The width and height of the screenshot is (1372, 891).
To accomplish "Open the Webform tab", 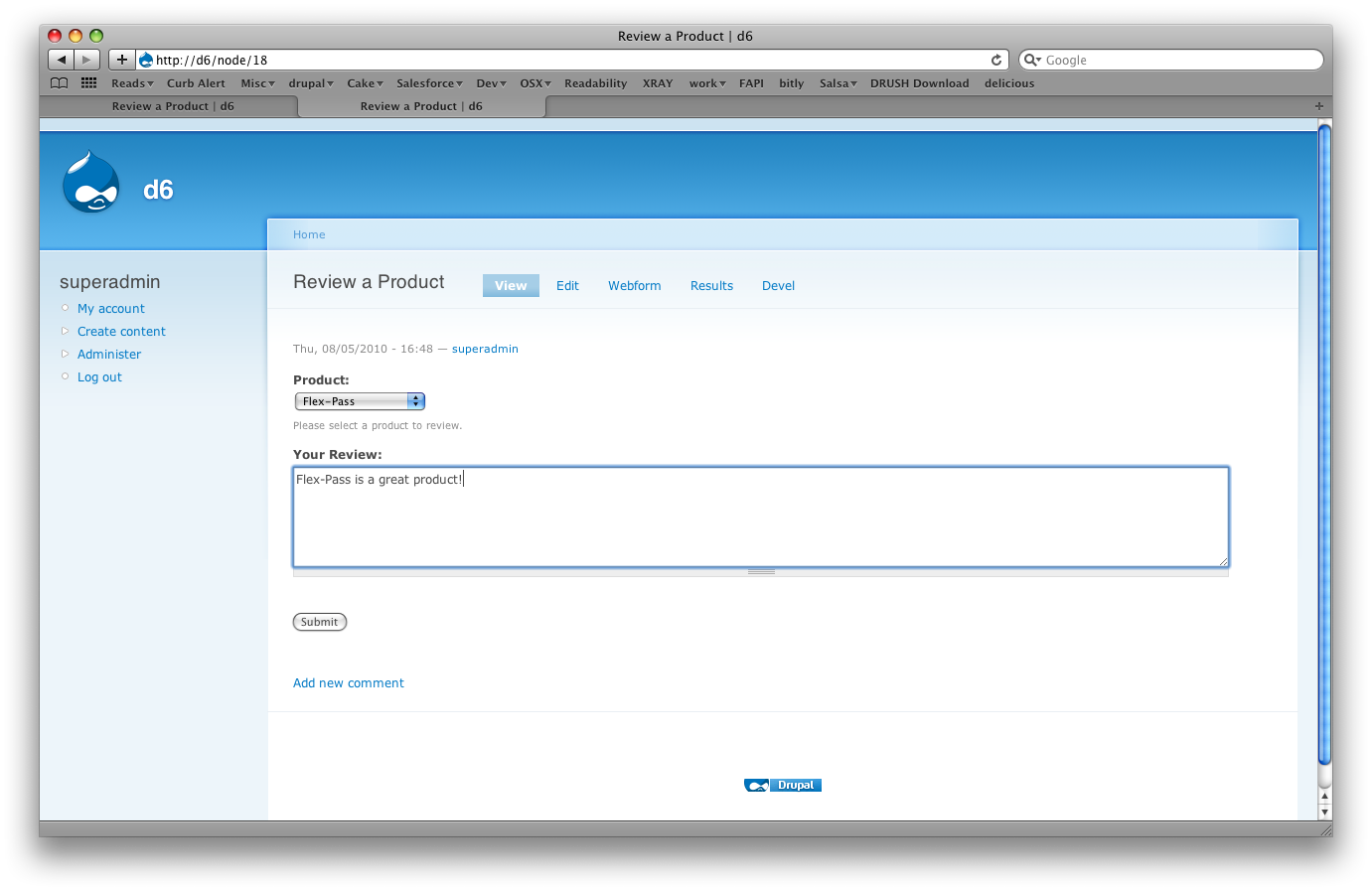I will click(x=634, y=285).
